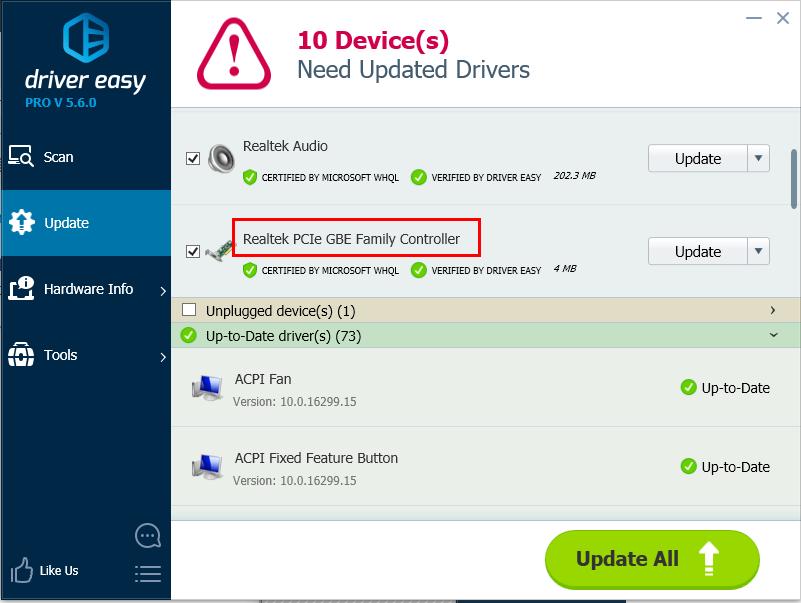The image size is (801, 603).
Task: Open the list menu icon in sidebar
Action: pos(147,573)
